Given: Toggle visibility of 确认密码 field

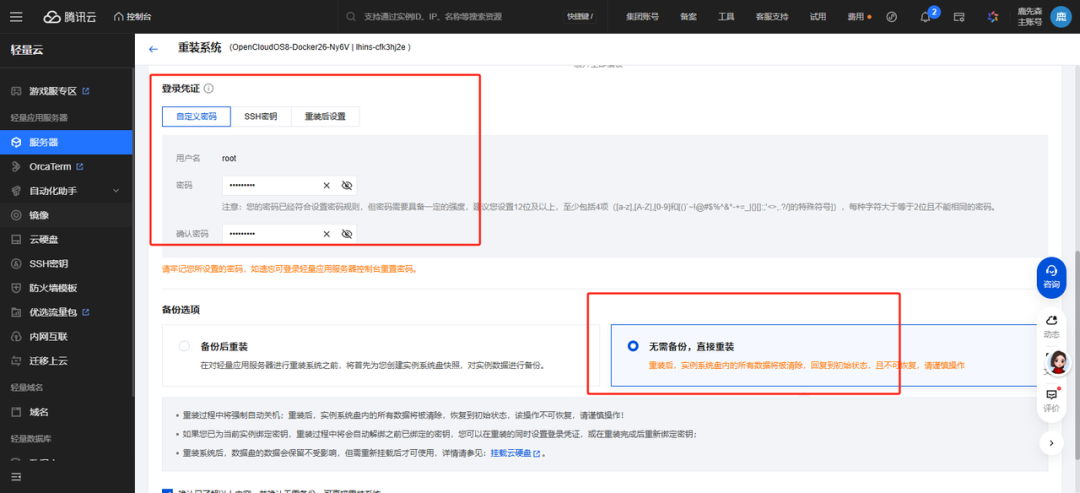Looking at the screenshot, I should pos(346,234).
